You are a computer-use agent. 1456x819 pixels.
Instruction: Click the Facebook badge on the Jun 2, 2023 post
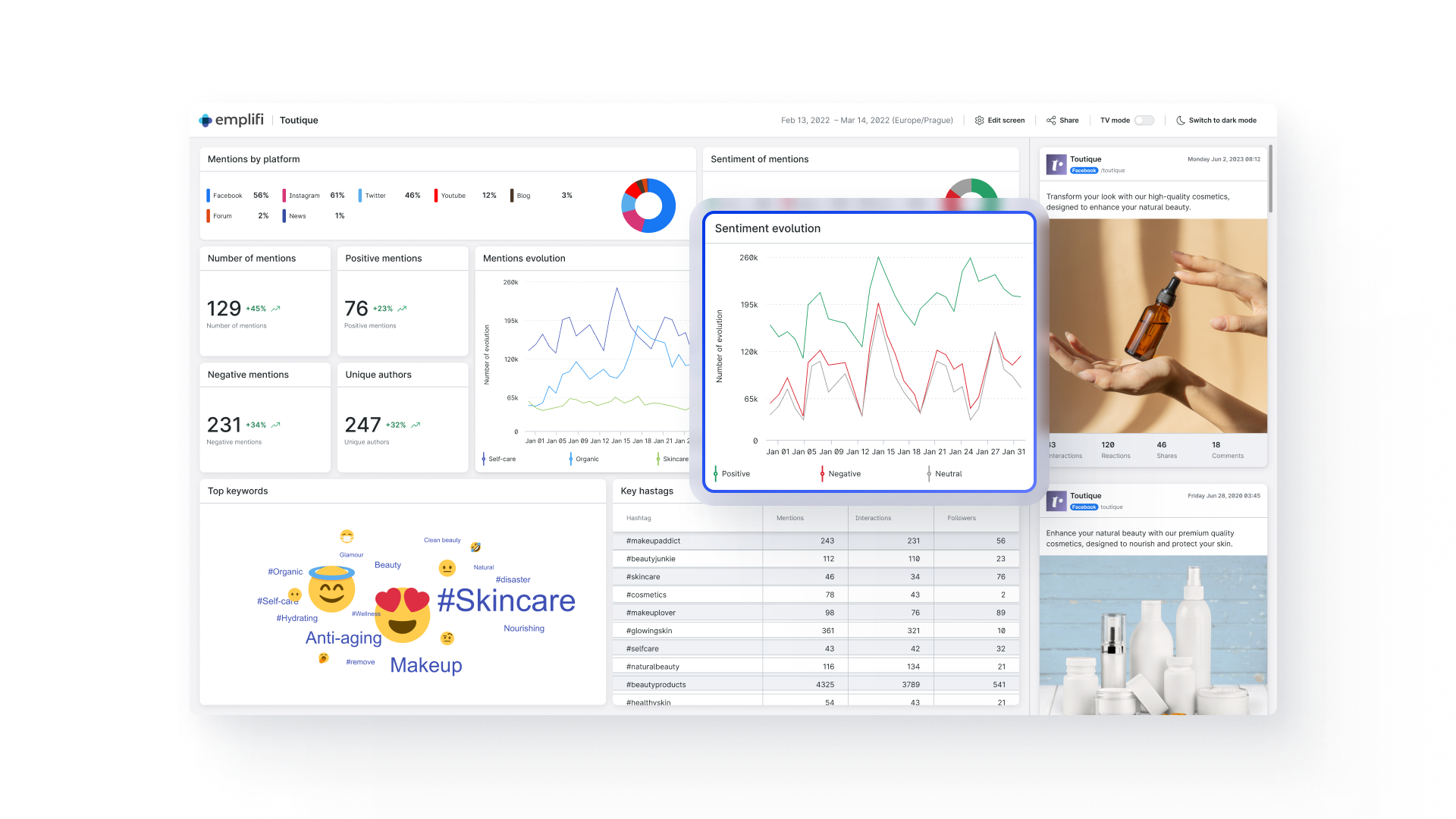point(1084,171)
